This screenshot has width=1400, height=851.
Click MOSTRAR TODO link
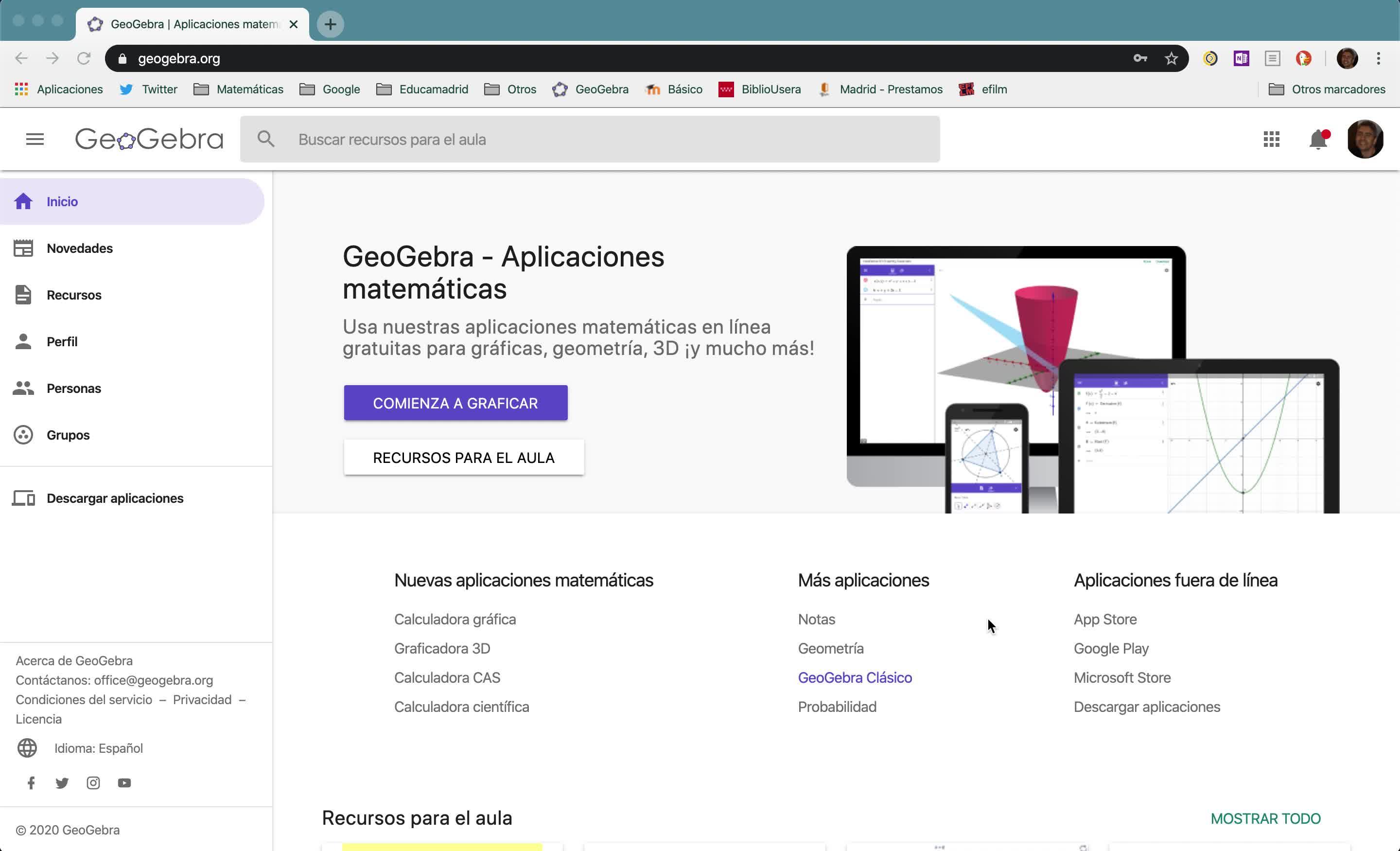pos(1265,818)
